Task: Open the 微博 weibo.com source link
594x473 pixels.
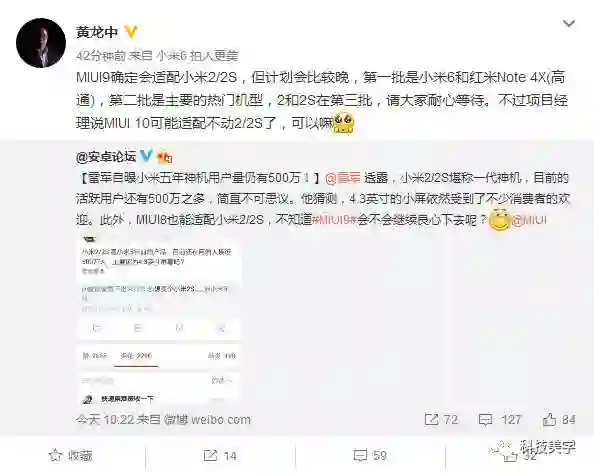Action: tap(207, 420)
